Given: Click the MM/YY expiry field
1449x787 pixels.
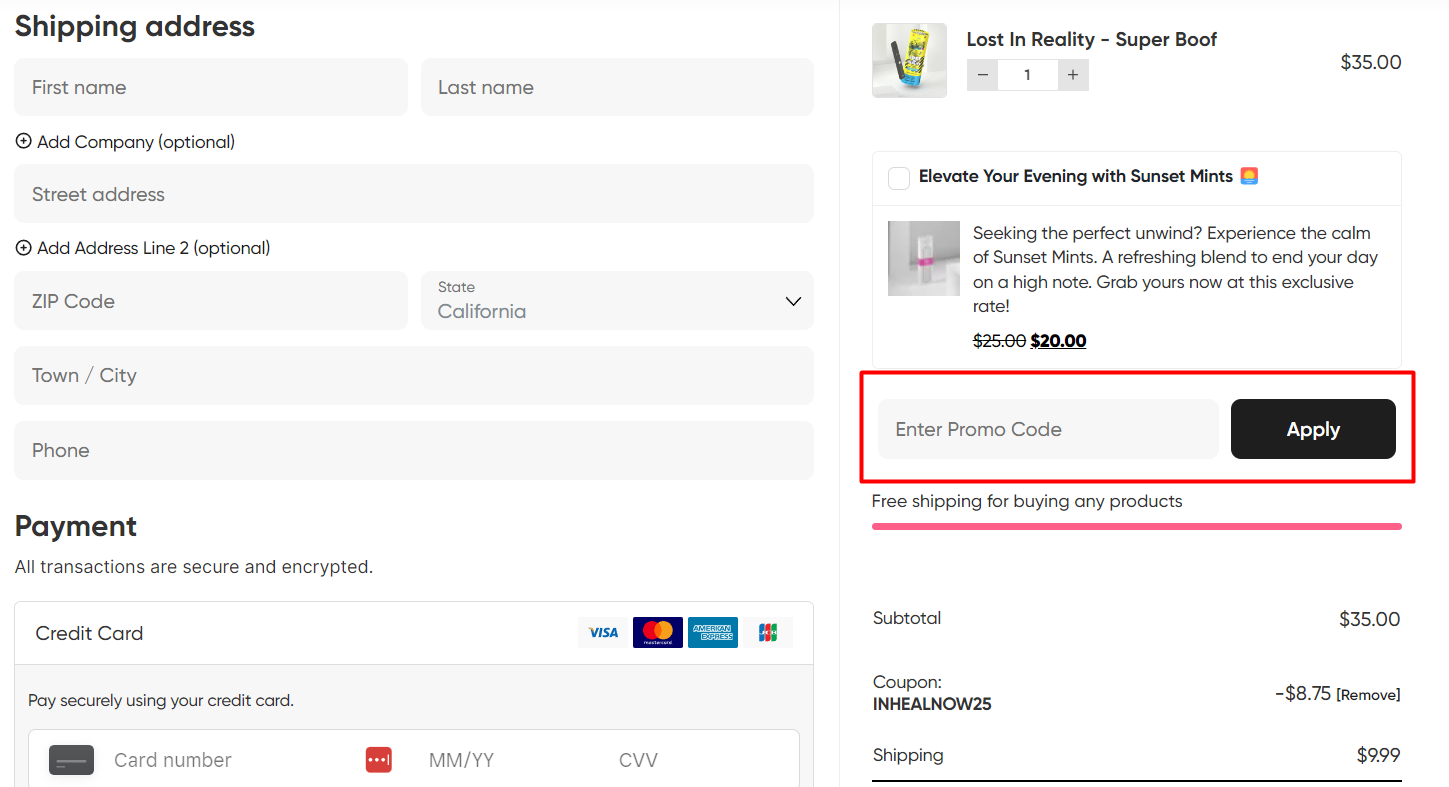Looking at the screenshot, I should click(x=461, y=760).
